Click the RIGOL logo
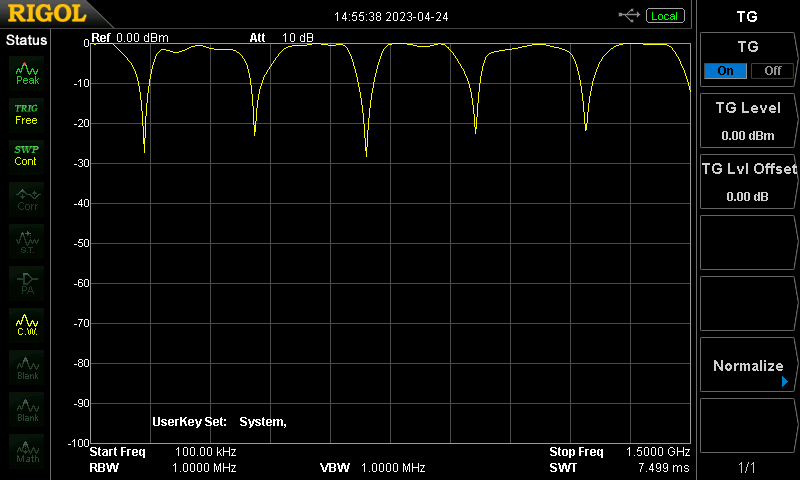The image size is (800, 480). click(x=47, y=15)
